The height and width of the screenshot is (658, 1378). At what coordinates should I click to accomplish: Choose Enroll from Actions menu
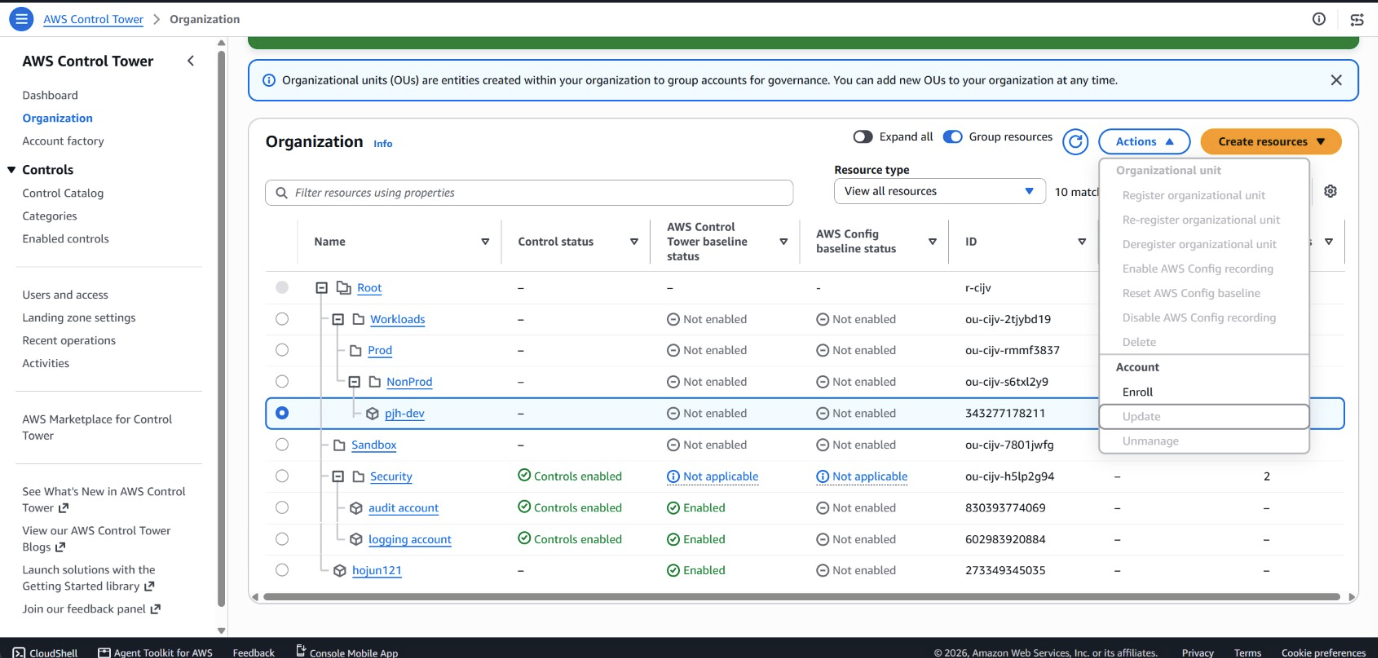click(x=1204, y=392)
